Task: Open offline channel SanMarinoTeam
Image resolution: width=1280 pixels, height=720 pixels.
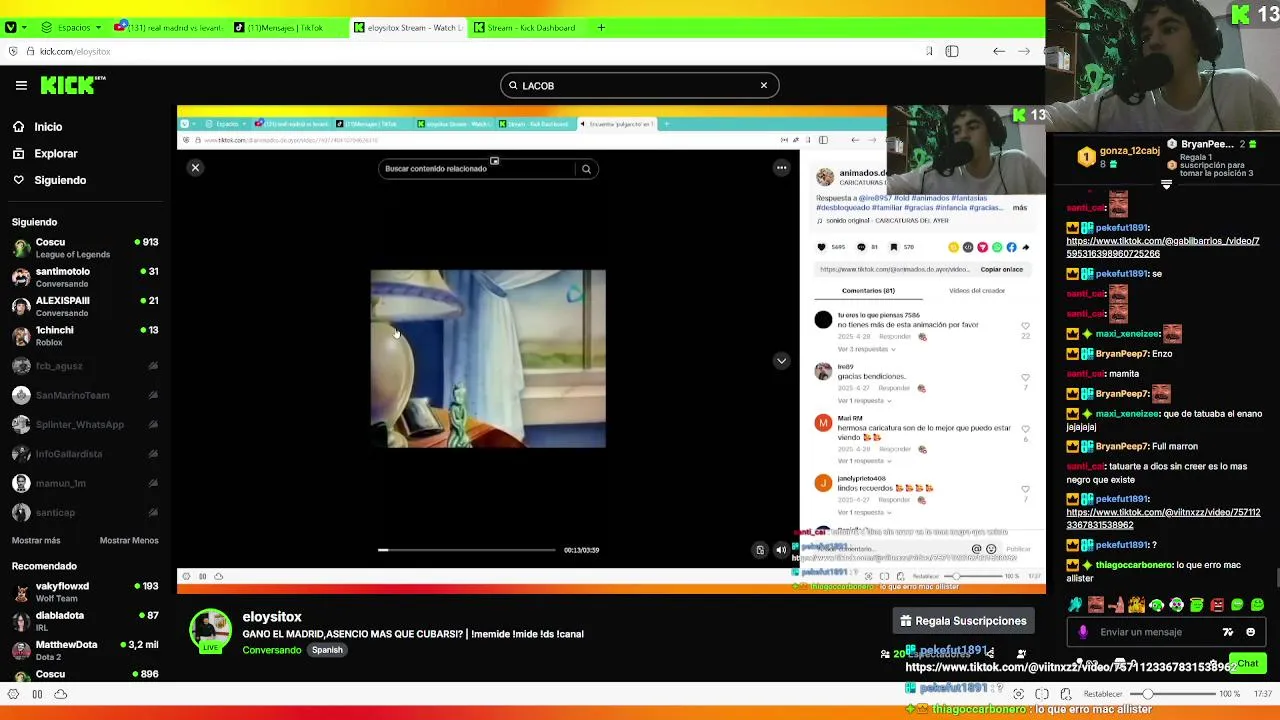Action: [85, 395]
